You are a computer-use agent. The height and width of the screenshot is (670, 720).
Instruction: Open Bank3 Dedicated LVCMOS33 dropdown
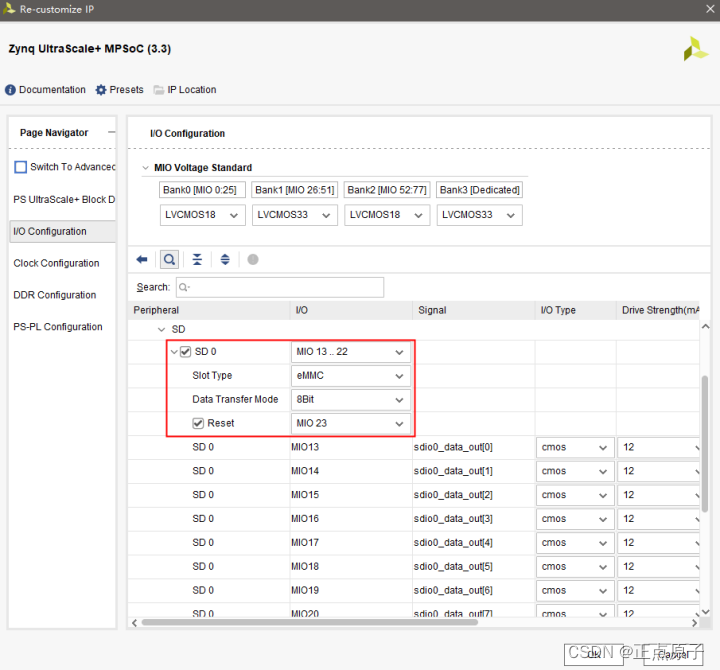pos(479,215)
